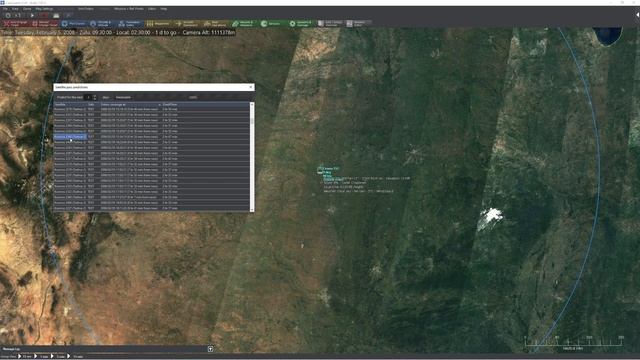Viewport: 640px width, 360px height.
Task: Expand the Message Log pop-out icon
Action: click(x=210, y=349)
